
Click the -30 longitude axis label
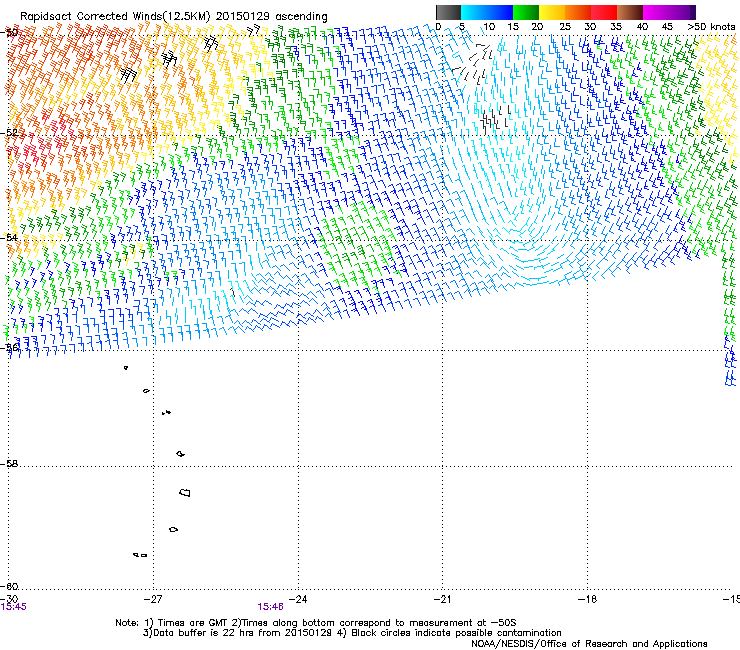coord(9,599)
